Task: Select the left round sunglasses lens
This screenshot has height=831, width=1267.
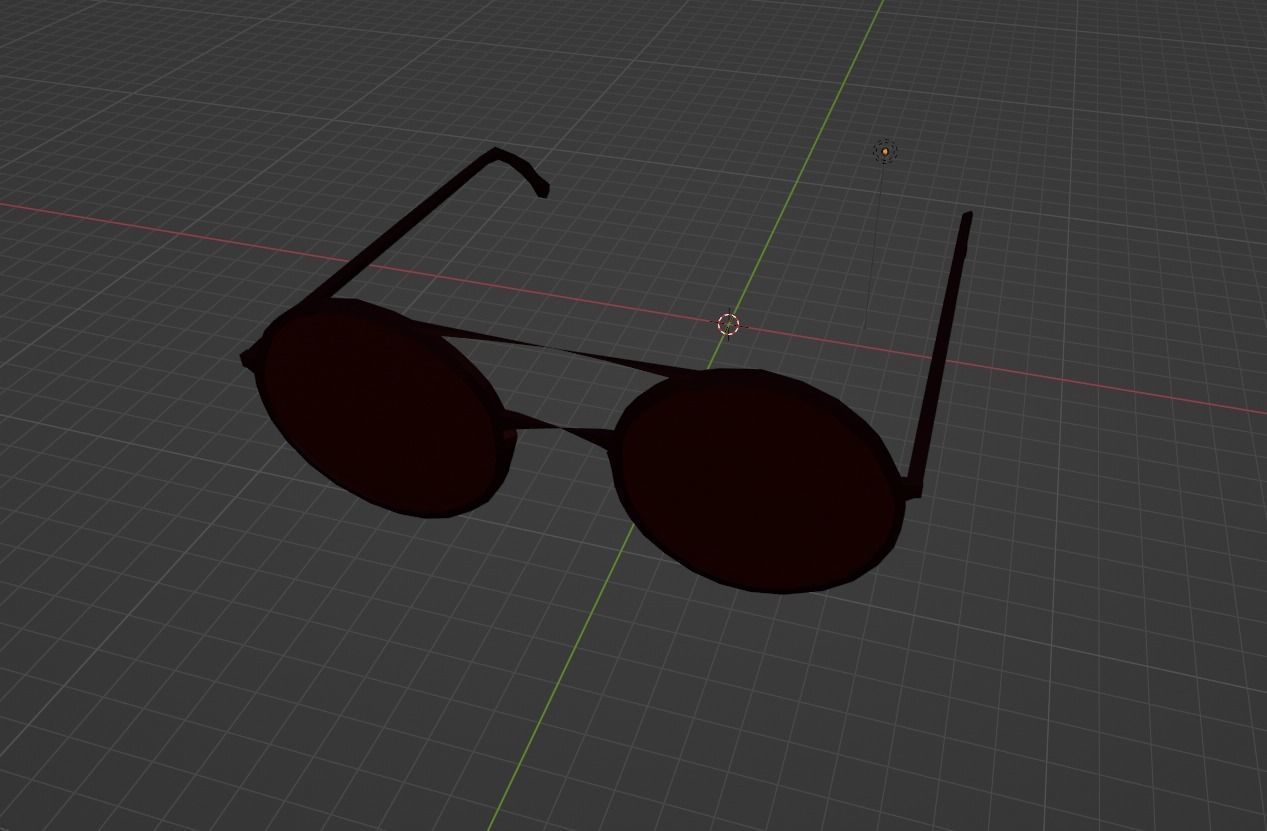Action: click(x=380, y=408)
